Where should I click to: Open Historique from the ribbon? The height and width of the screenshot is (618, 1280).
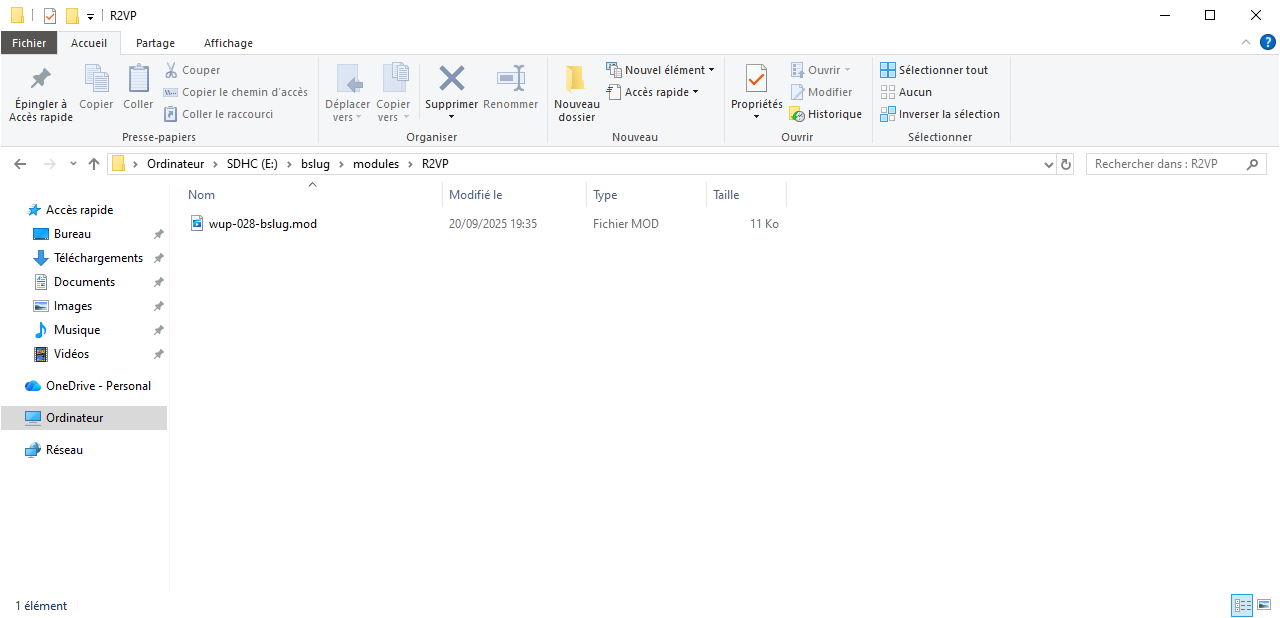tap(826, 114)
